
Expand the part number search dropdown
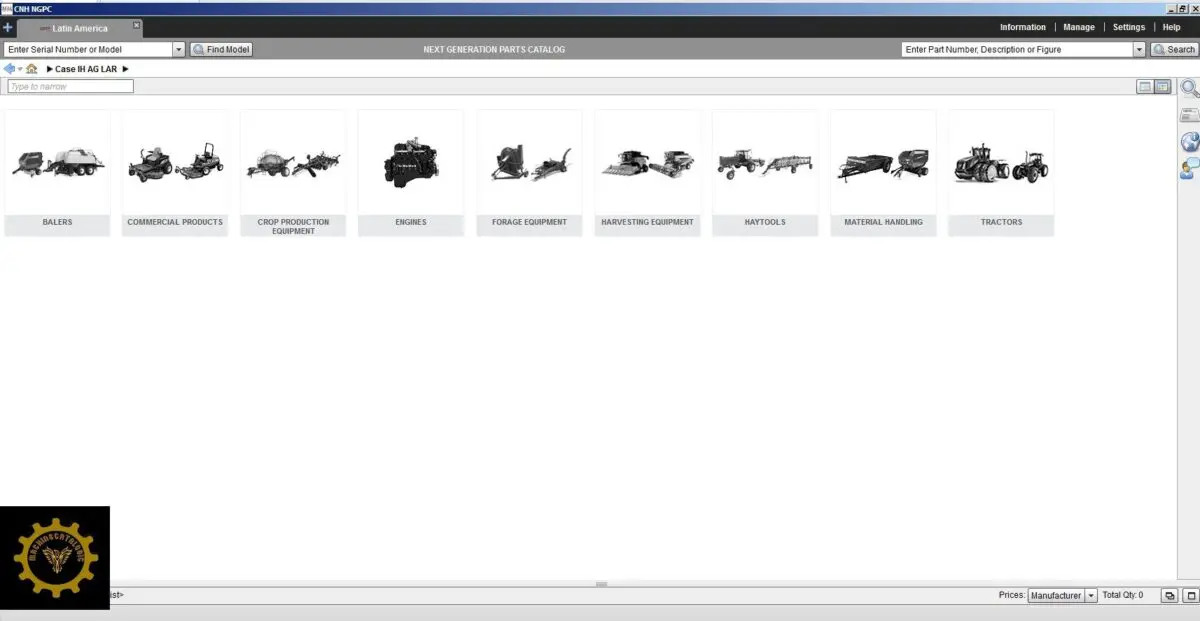click(x=1139, y=49)
